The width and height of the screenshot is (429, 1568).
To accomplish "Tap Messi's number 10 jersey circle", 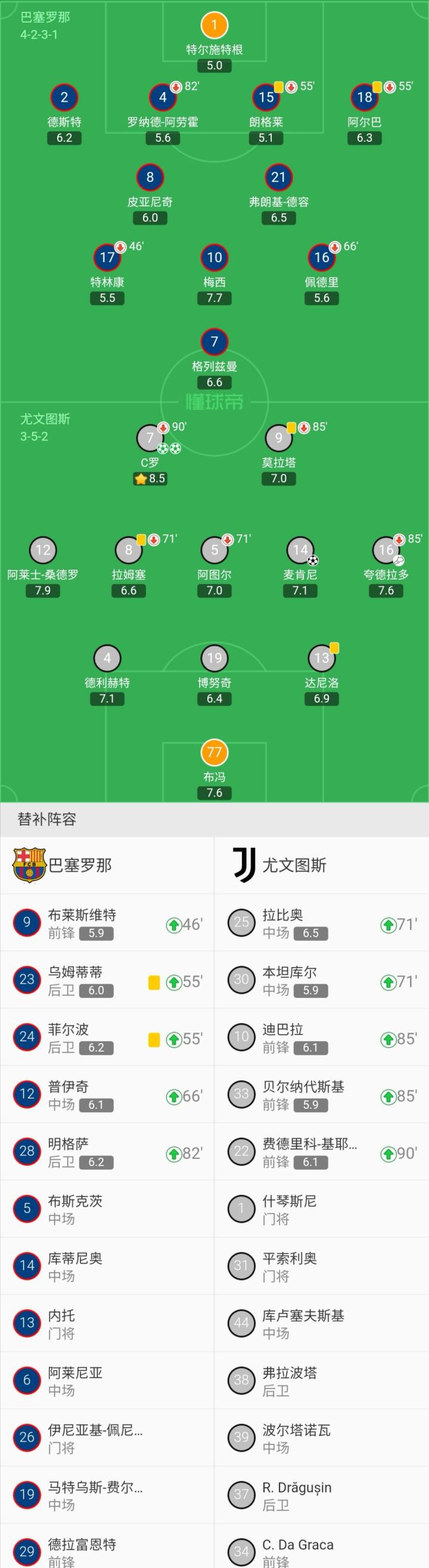I will (214, 258).
